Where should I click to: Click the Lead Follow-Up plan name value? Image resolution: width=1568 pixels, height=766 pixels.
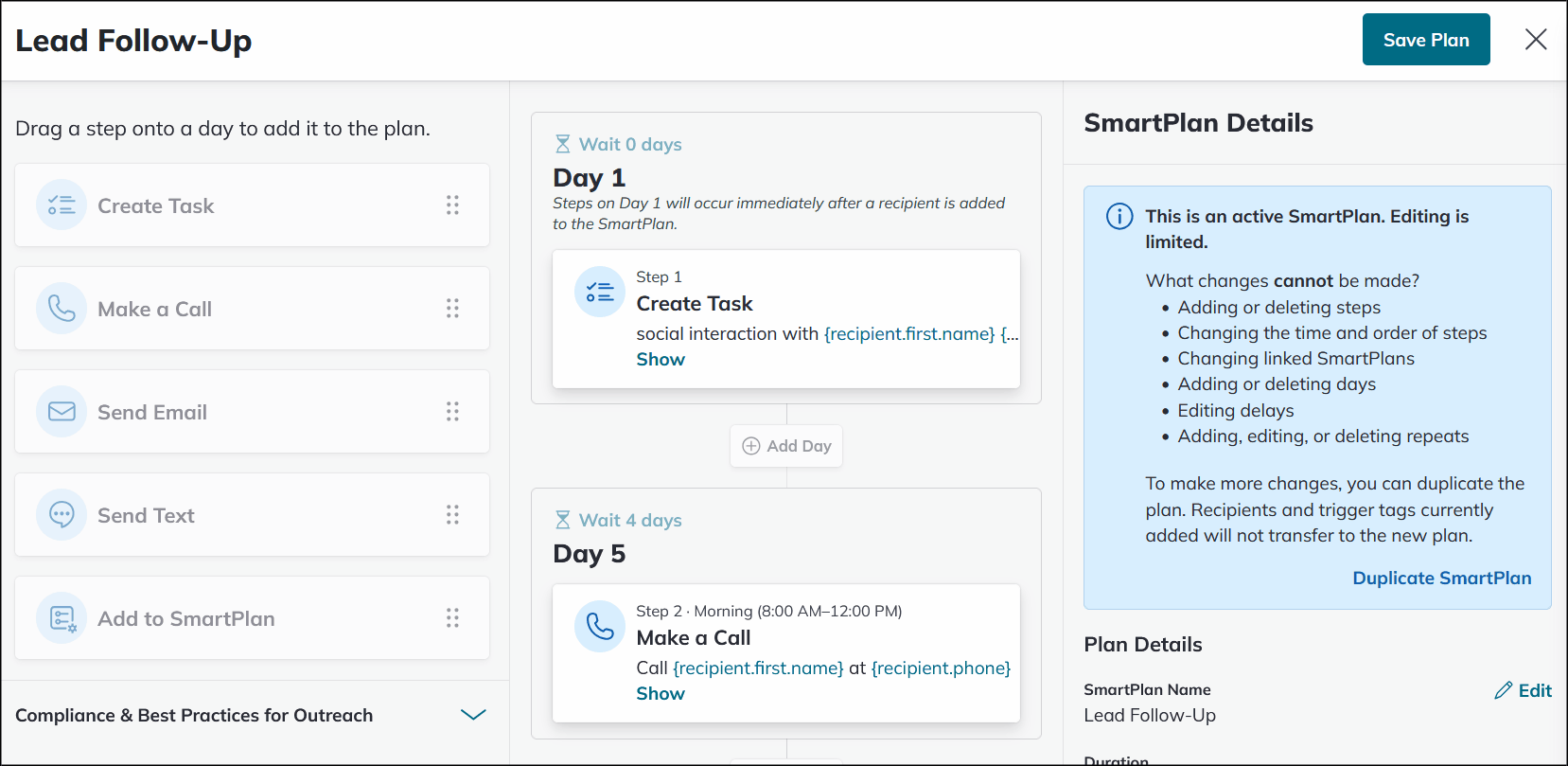[x=1150, y=716]
